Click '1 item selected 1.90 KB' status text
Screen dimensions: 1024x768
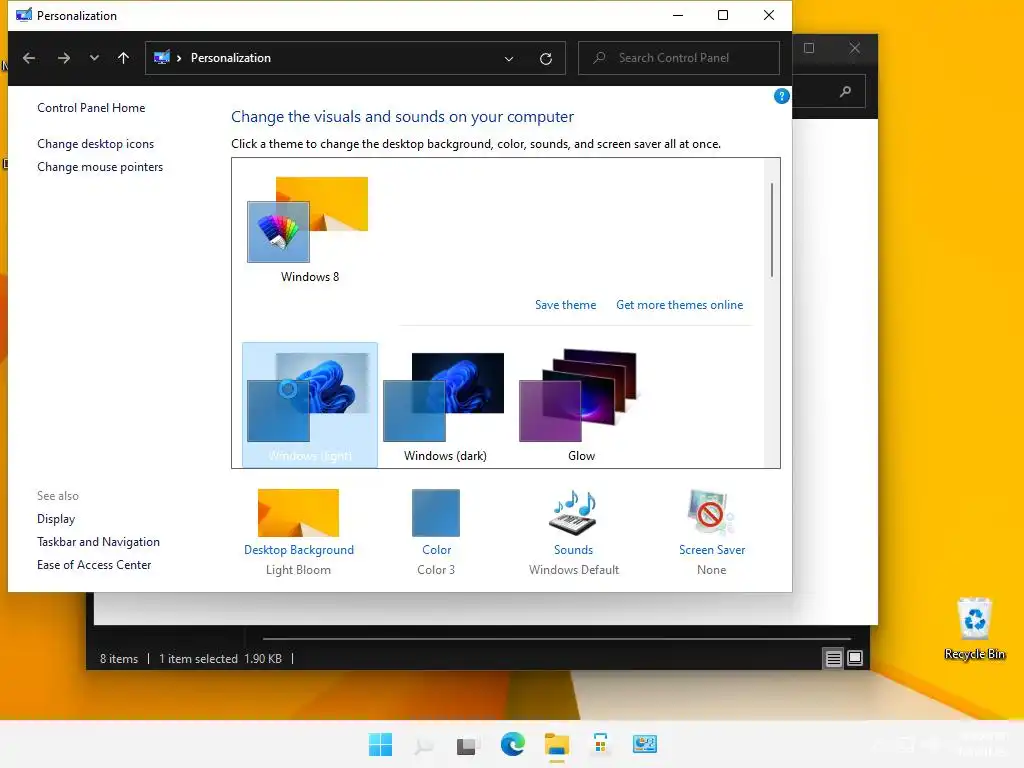click(221, 659)
